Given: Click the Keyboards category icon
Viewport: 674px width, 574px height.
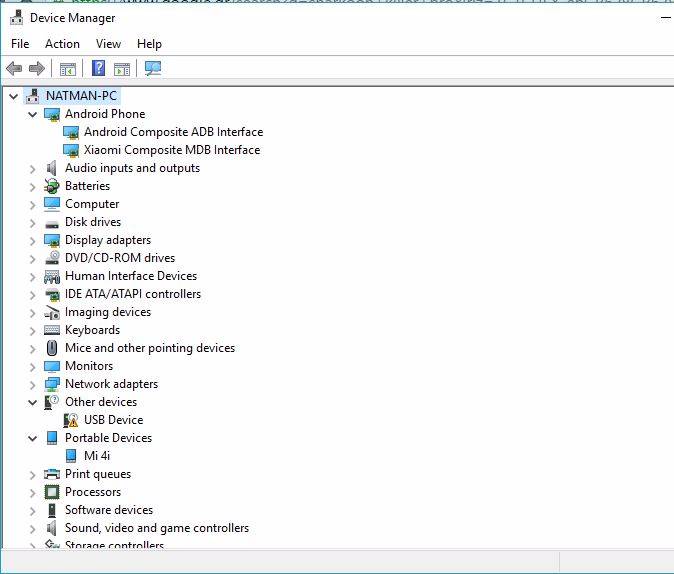Looking at the screenshot, I should (x=52, y=330).
